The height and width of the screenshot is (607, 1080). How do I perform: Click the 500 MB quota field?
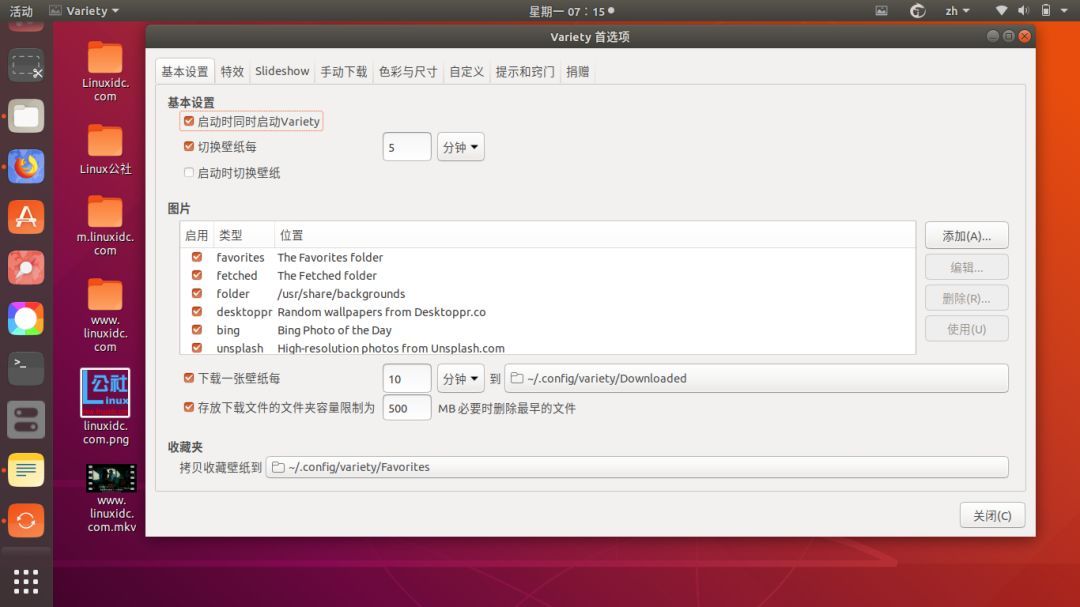coord(406,408)
